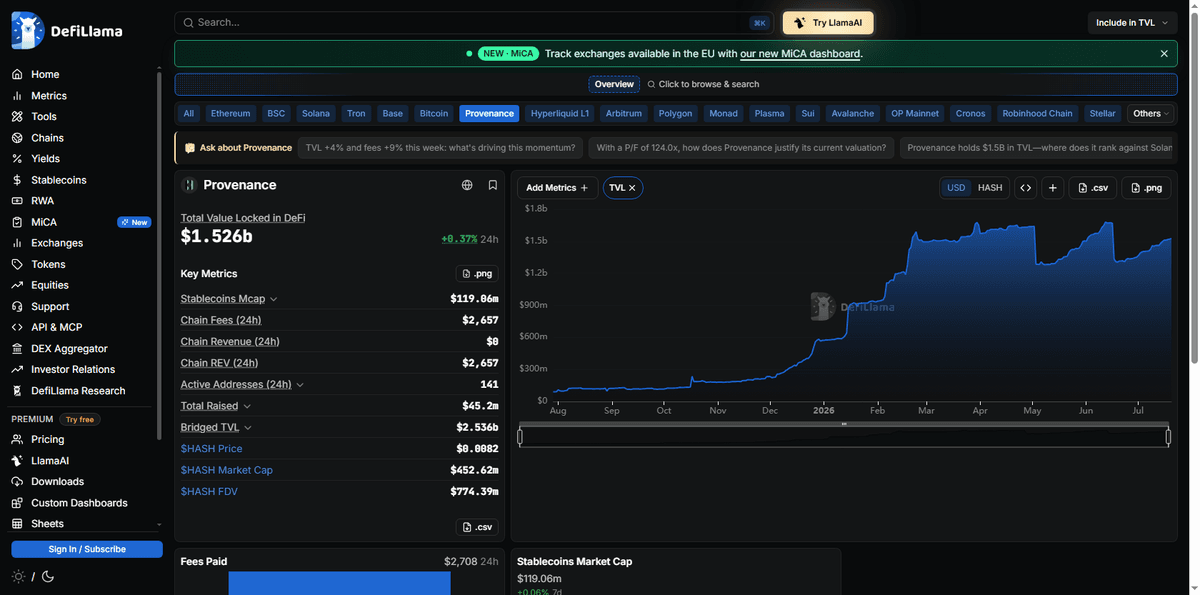The height and width of the screenshot is (595, 1200).
Task: Switch to light theme sun icon
Action: coord(18,577)
